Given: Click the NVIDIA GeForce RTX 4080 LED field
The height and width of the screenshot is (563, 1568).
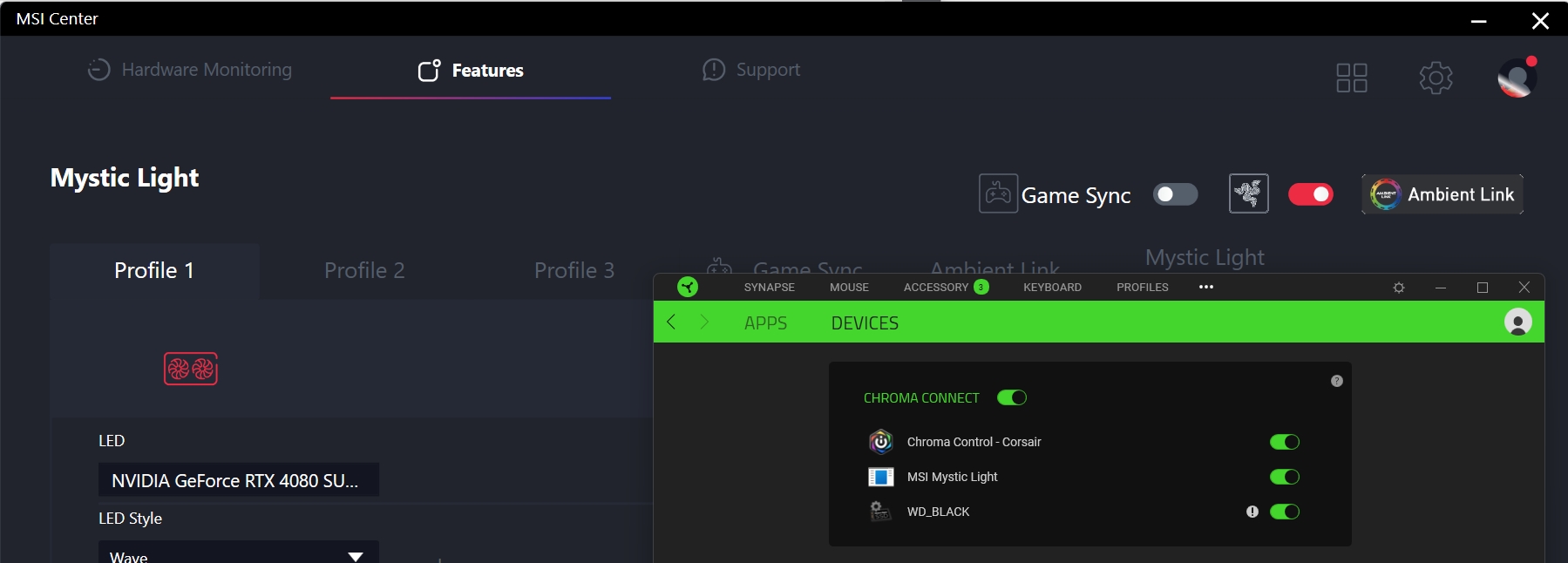Looking at the screenshot, I should [x=238, y=480].
